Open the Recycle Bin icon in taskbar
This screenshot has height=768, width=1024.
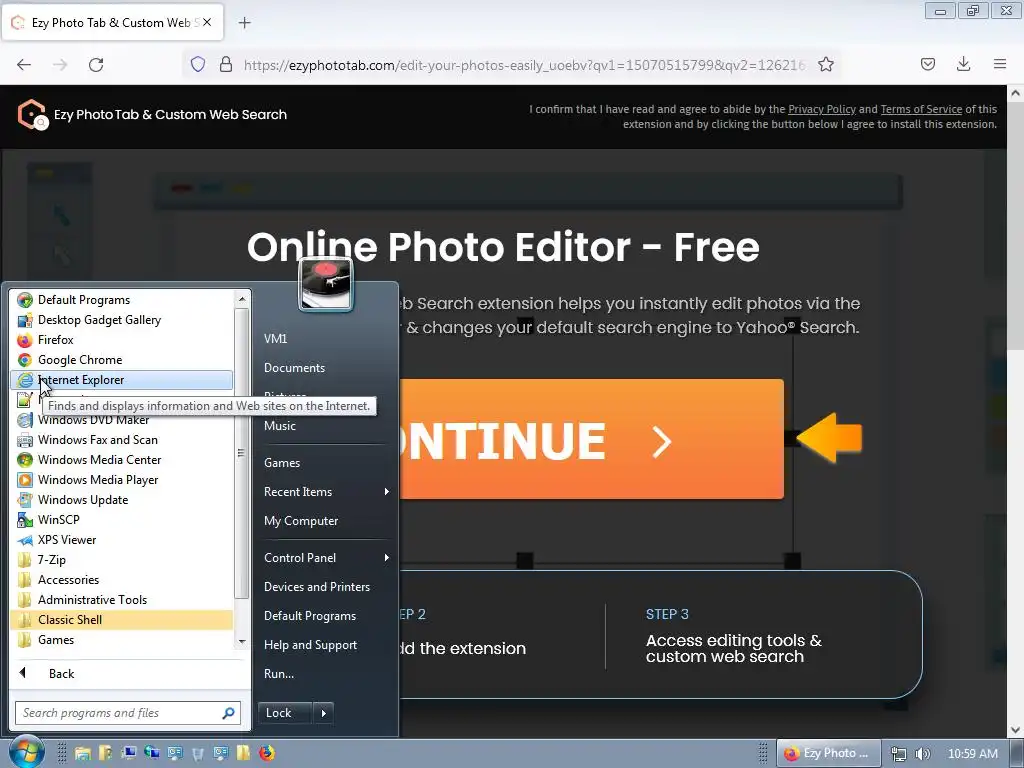click(x=198, y=754)
